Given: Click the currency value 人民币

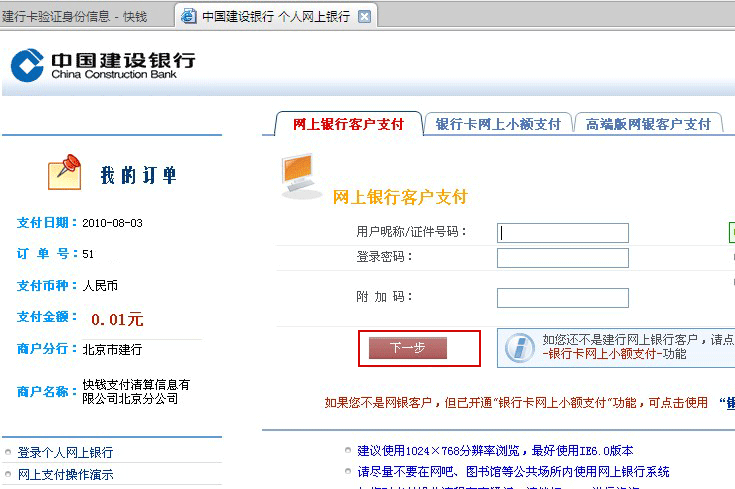Looking at the screenshot, I should [100, 286].
